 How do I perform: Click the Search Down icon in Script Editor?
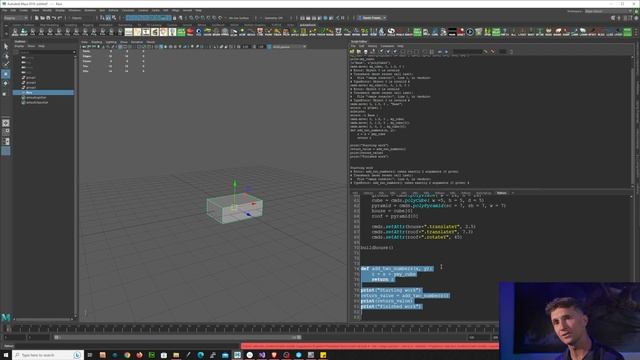click(x=485, y=52)
